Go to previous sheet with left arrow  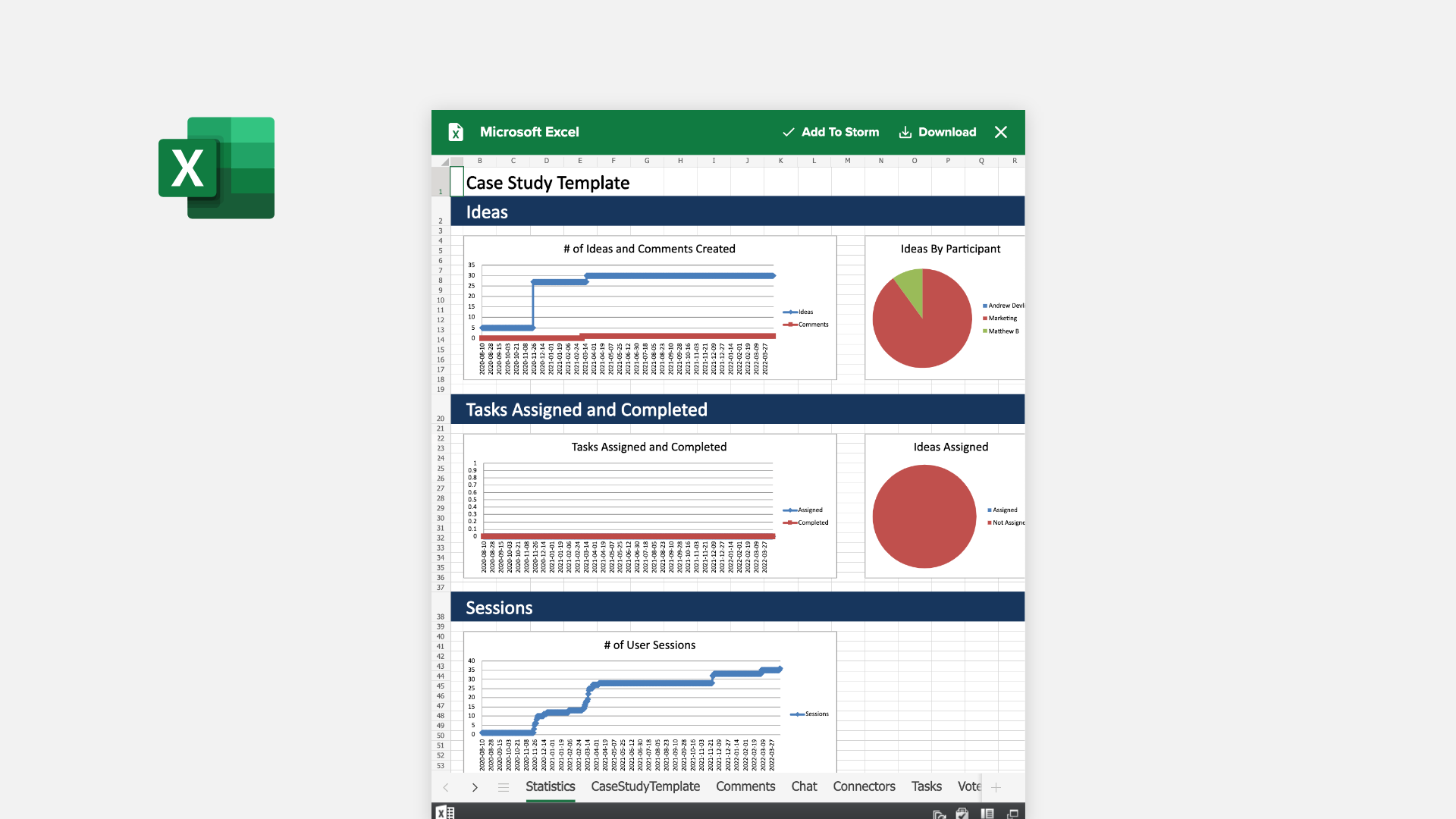coord(446,787)
